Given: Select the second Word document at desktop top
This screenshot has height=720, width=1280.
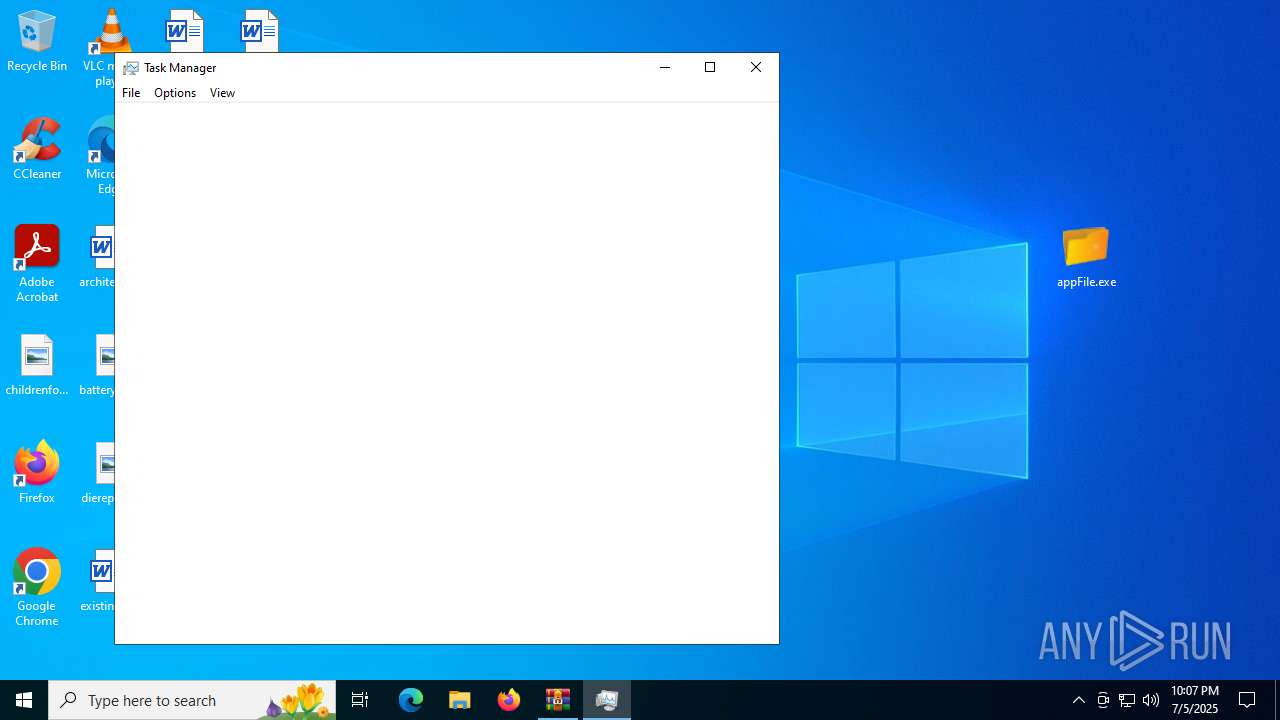Looking at the screenshot, I should [260, 31].
